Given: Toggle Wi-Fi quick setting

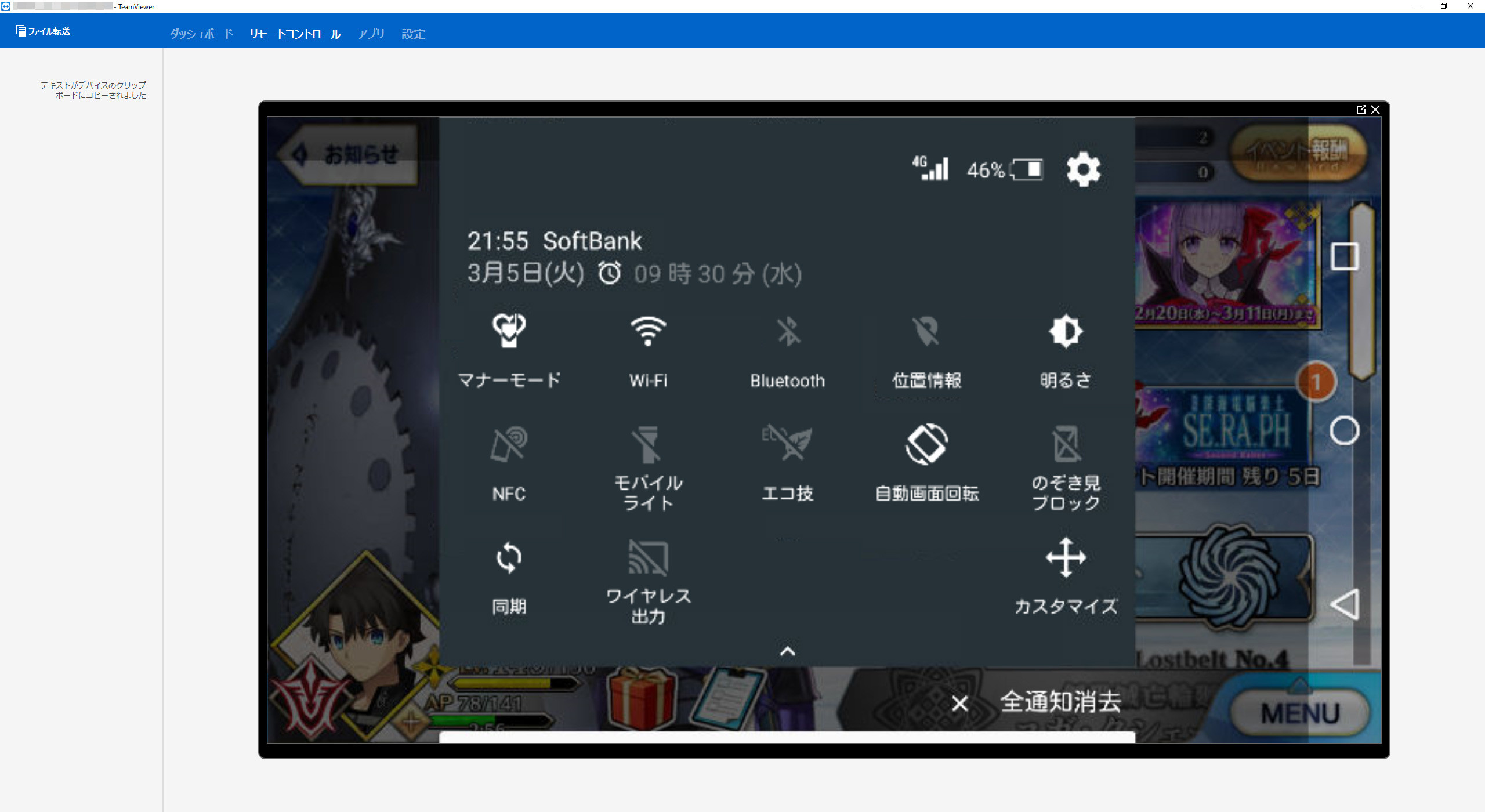Looking at the screenshot, I should coord(648,332).
